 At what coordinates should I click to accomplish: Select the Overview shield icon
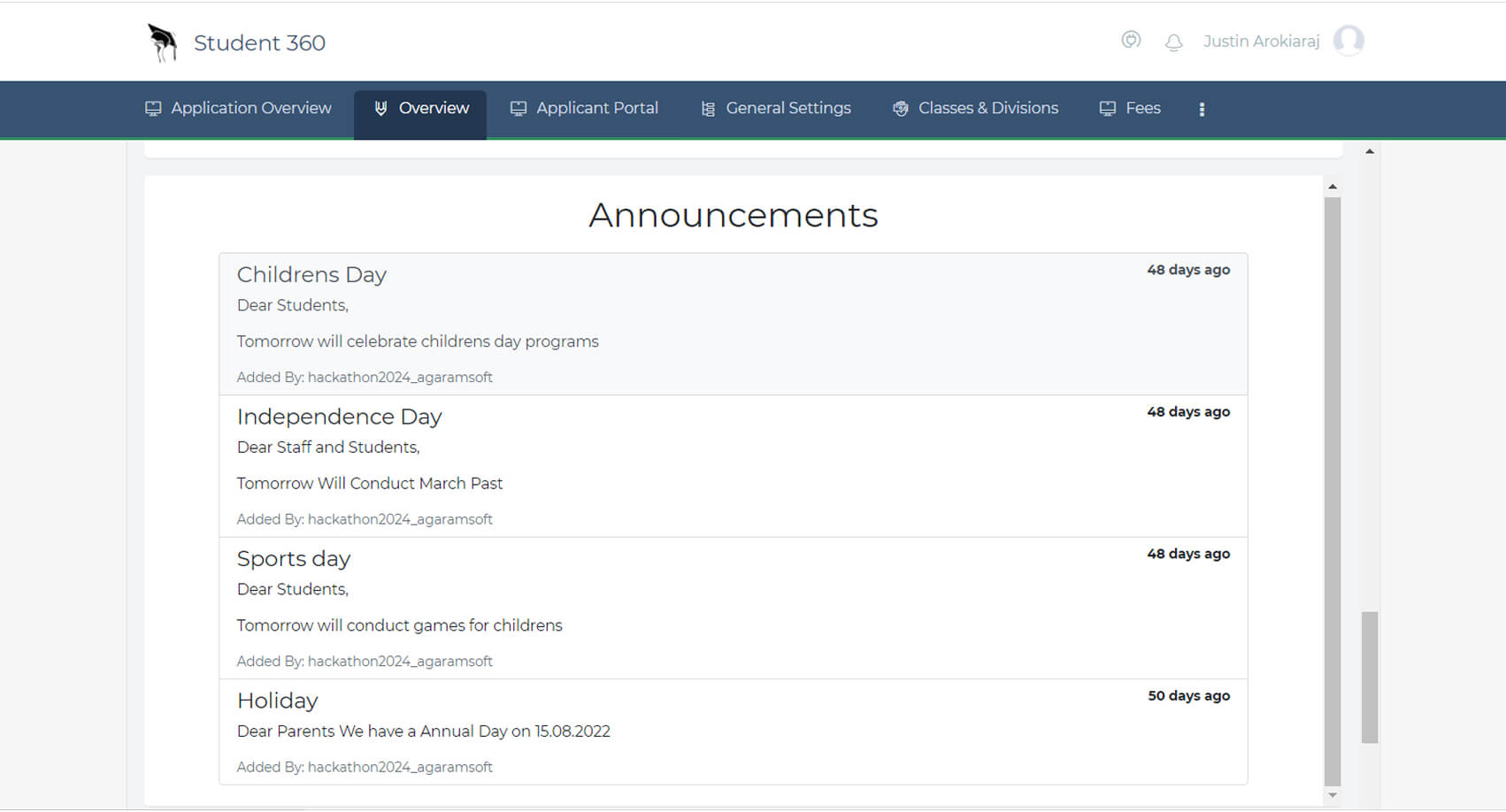pos(381,107)
